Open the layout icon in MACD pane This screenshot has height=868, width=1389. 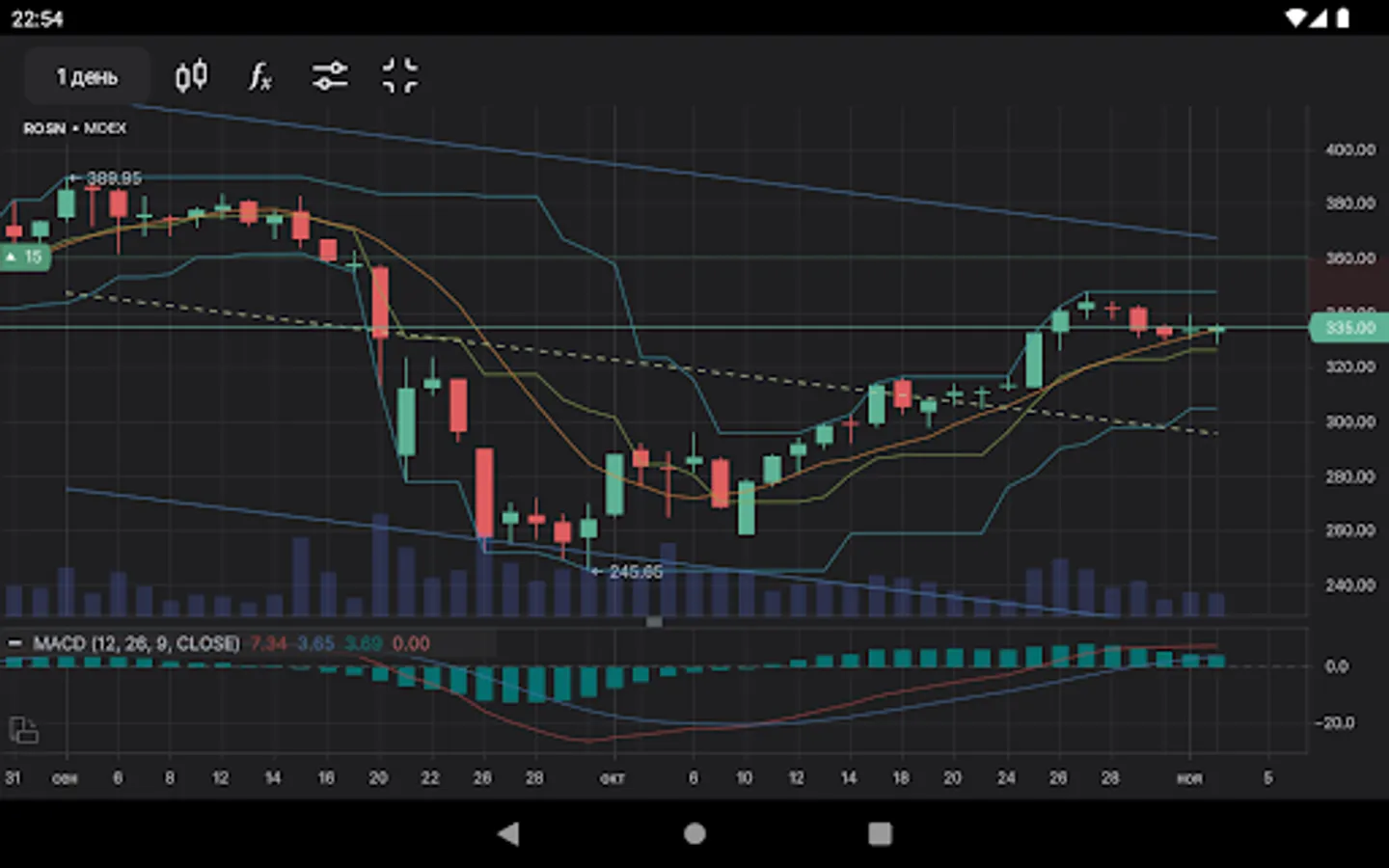click(23, 730)
